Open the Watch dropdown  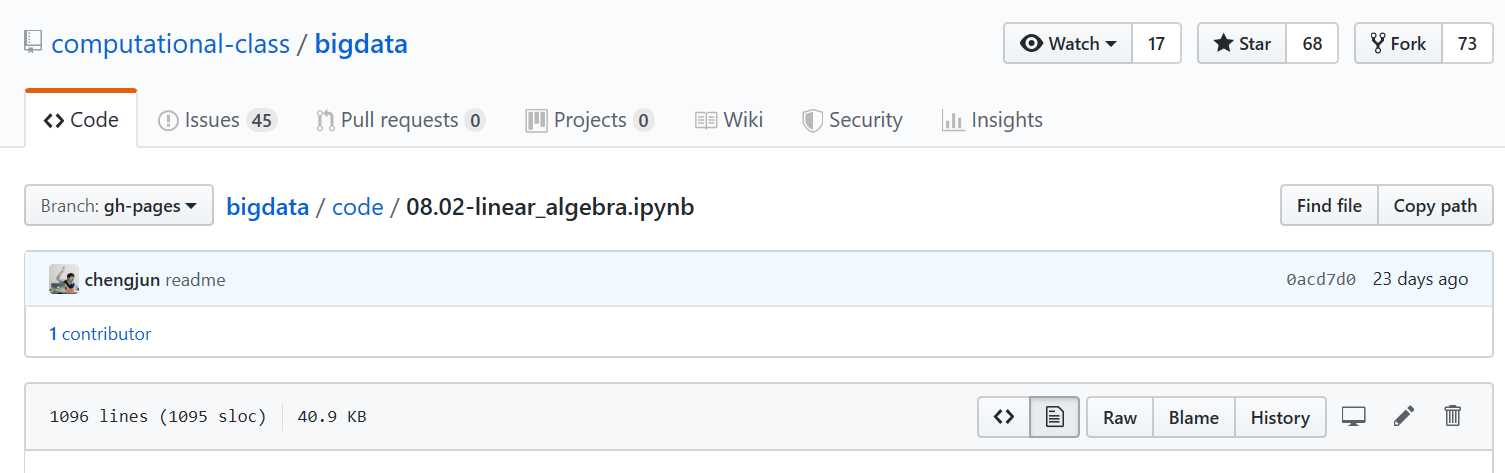tap(1068, 43)
